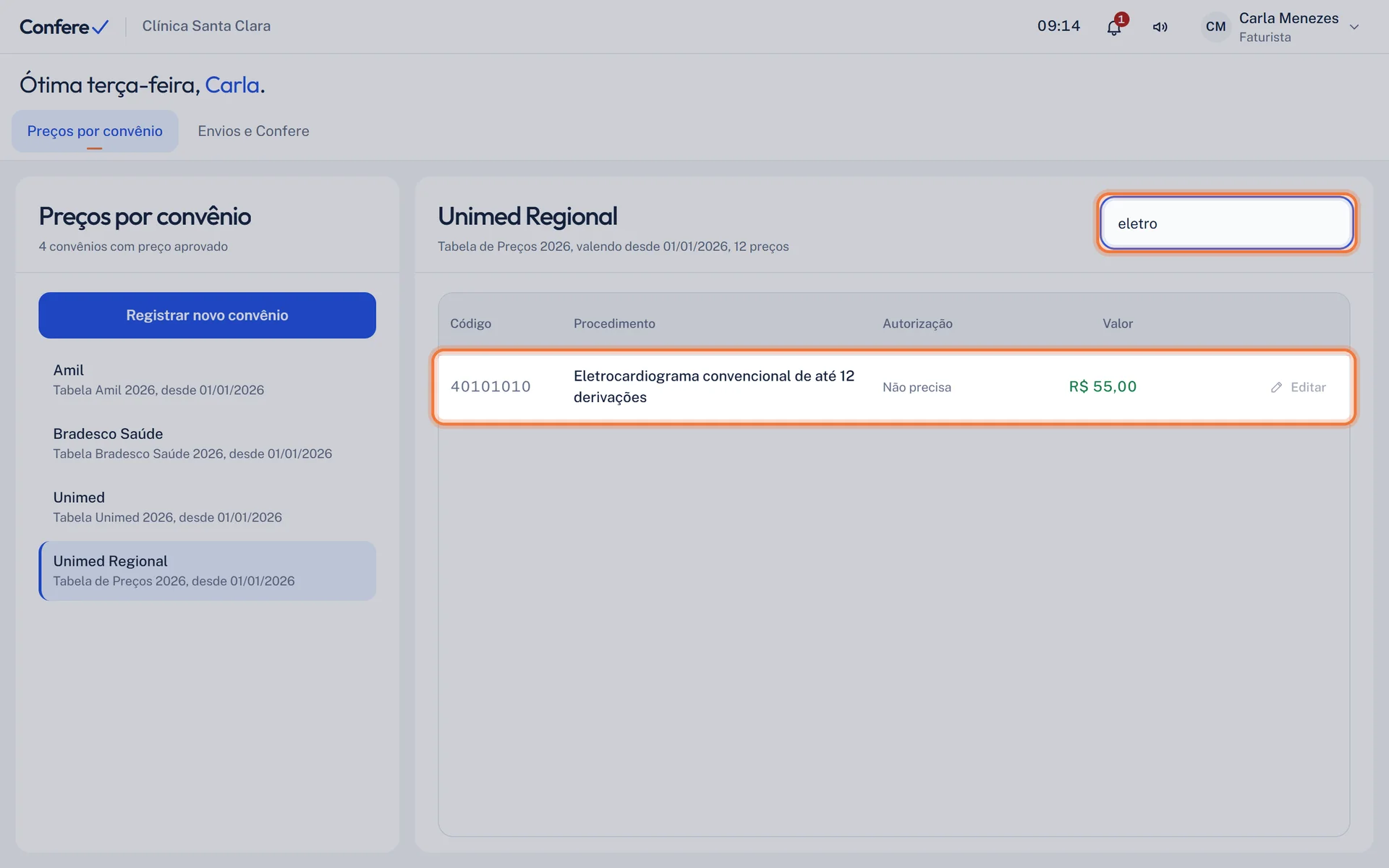Click Registrar novo convênio button

207,315
